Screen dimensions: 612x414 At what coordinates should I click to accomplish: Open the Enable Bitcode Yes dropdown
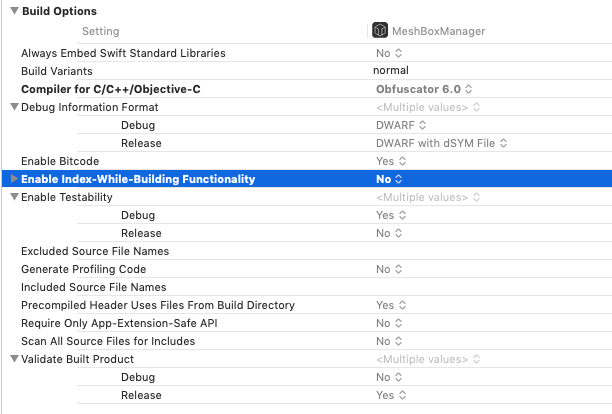coord(389,161)
